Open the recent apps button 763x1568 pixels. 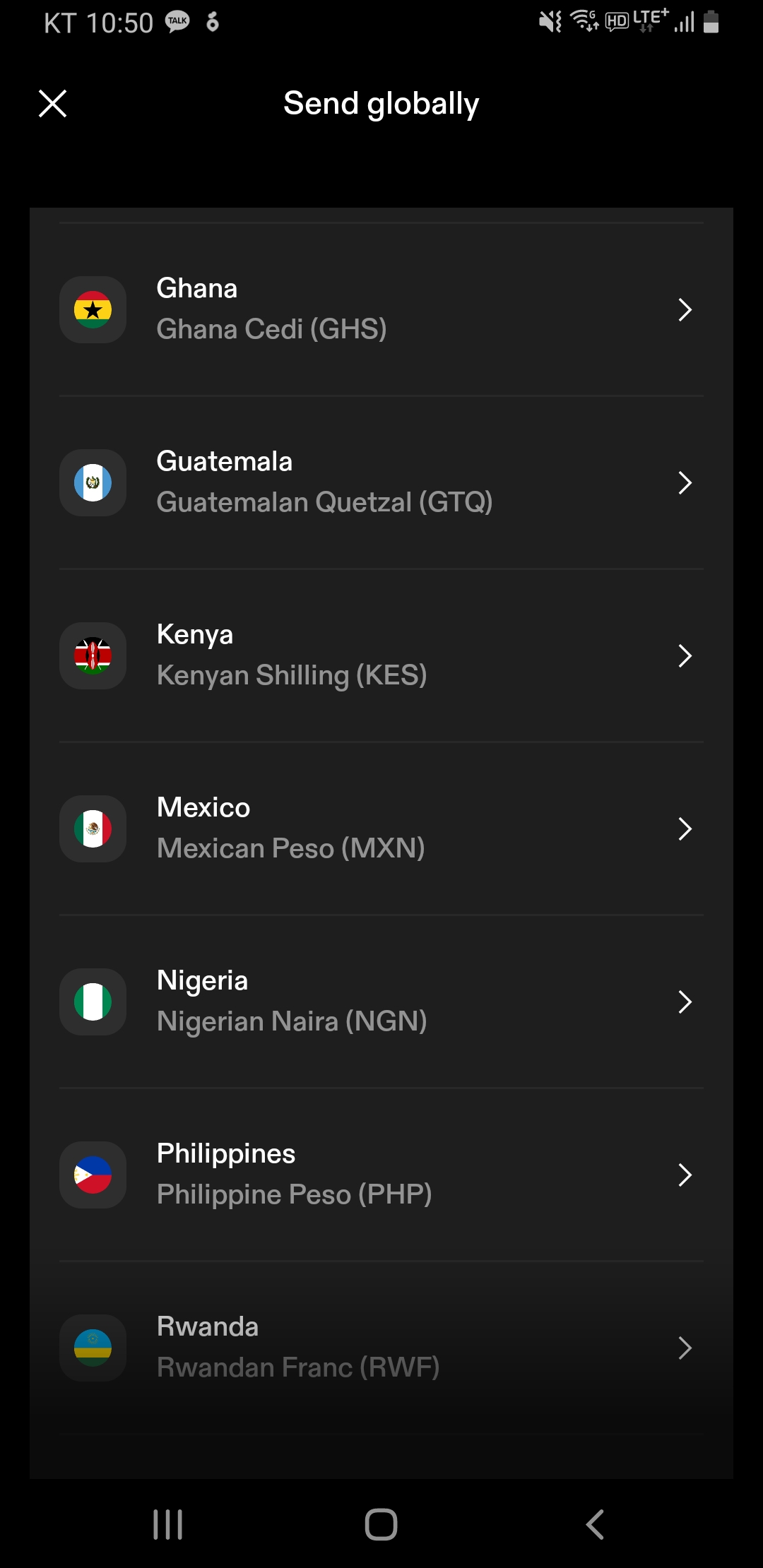pyautogui.click(x=168, y=1524)
